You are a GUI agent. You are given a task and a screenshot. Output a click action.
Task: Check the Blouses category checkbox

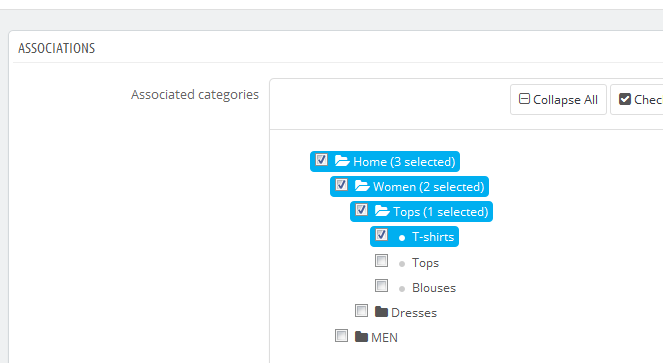pos(381,286)
